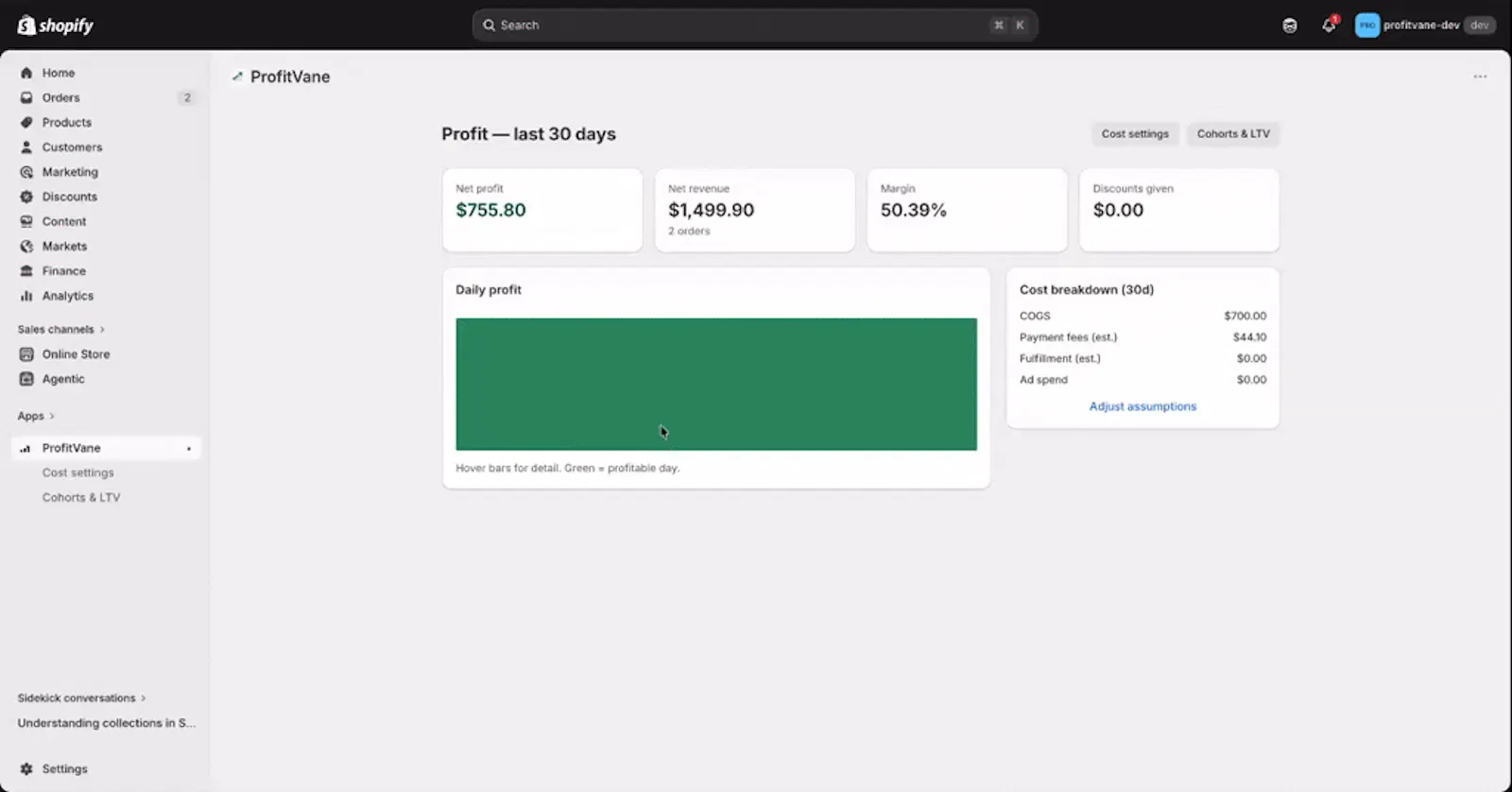This screenshot has width=1512, height=792.
Task: Click the Customers person icon
Action: (26, 147)
